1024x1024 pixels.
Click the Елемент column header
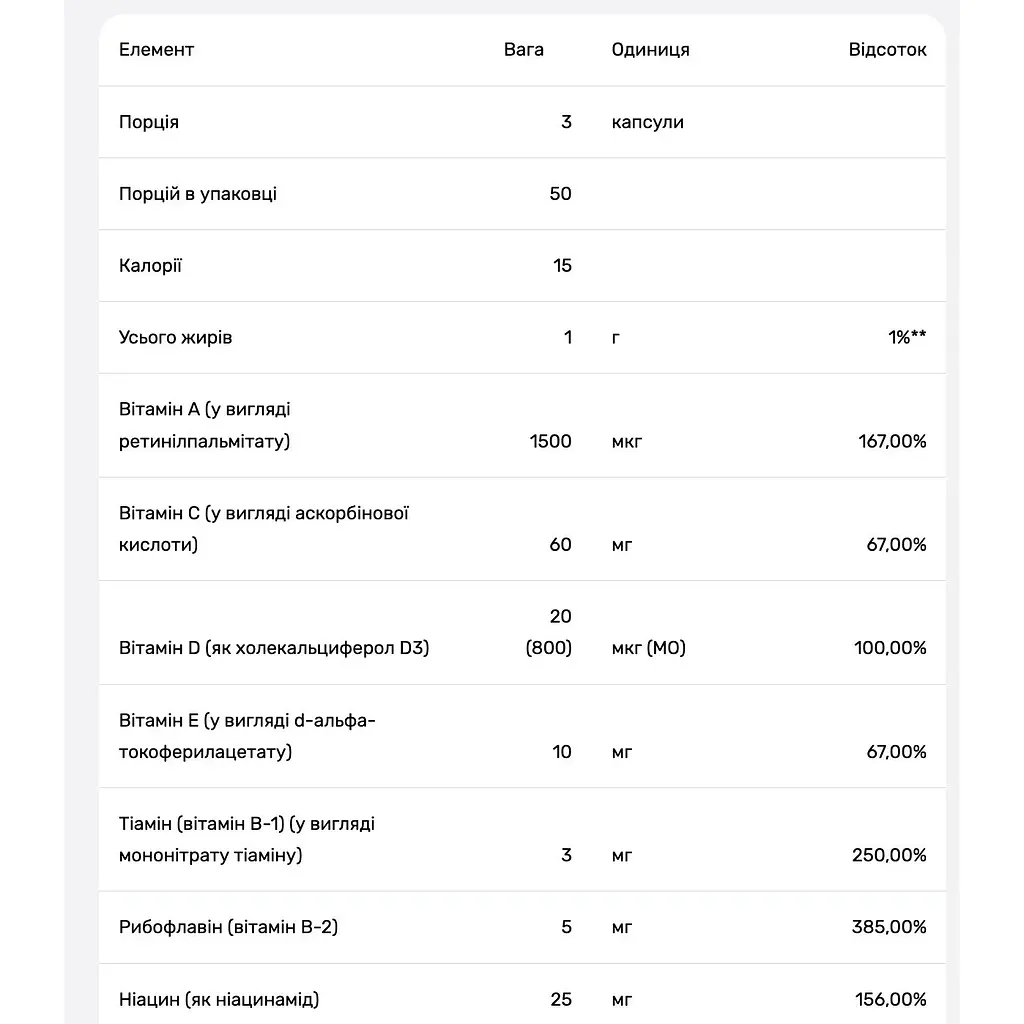tap(156, 50)
